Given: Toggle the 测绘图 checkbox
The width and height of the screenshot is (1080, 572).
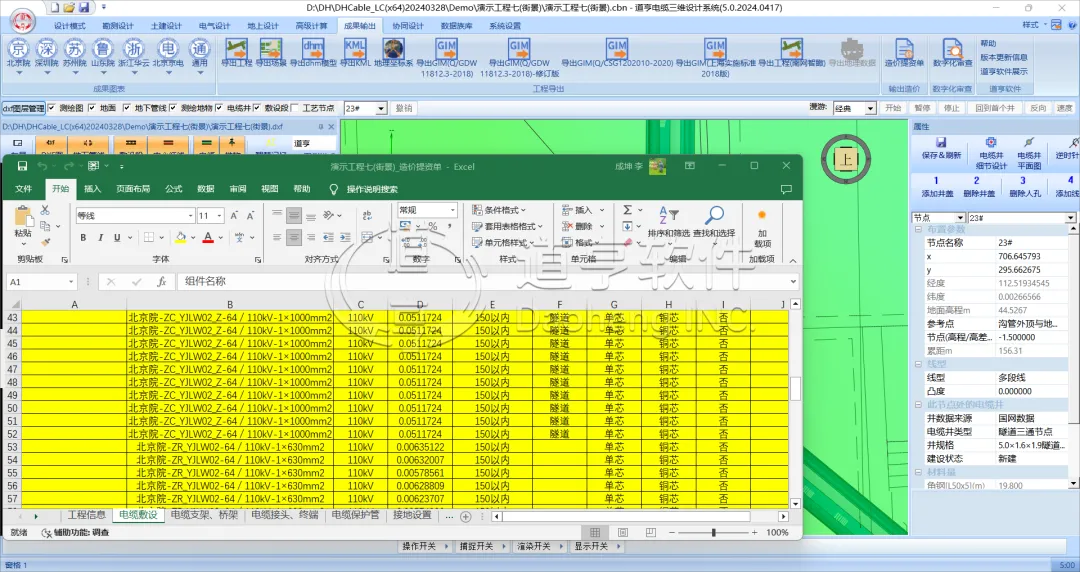Looking at the screenshot, I should click(x=54, y=108).
